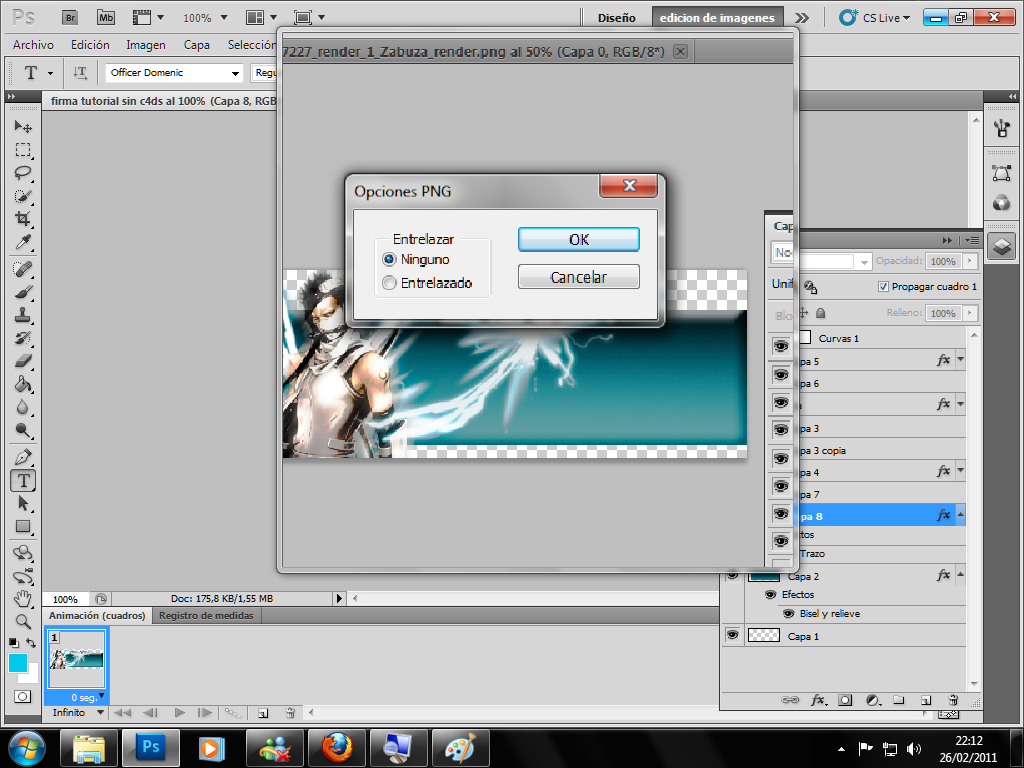Open the Imagen menu
1024x768 pixels.
coord(146,44)
